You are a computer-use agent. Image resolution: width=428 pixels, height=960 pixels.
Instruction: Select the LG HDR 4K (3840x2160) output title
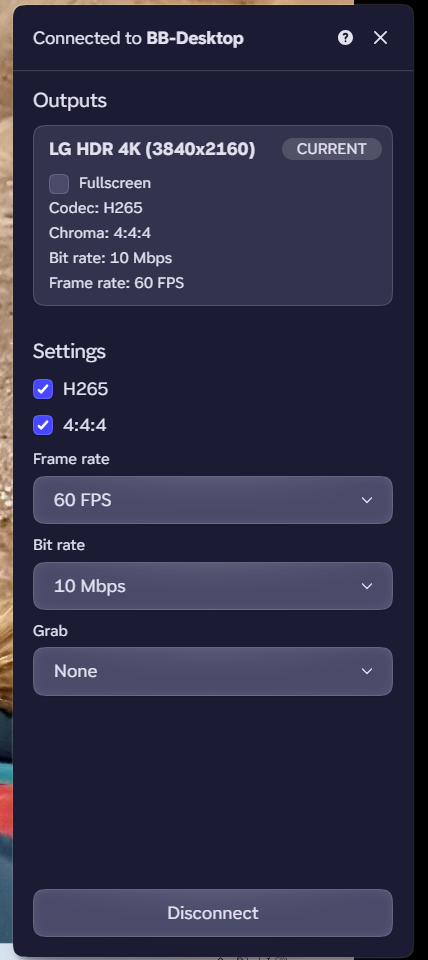[x=152, y=149]
